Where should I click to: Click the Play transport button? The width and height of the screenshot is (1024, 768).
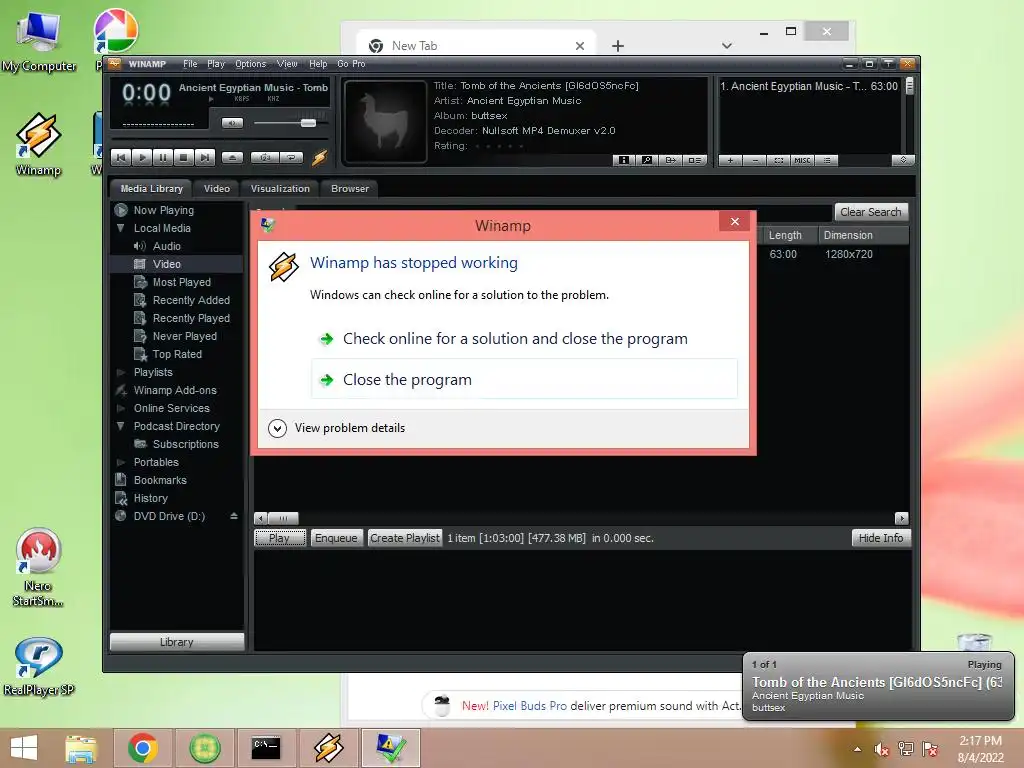click(x=142, y=157)
